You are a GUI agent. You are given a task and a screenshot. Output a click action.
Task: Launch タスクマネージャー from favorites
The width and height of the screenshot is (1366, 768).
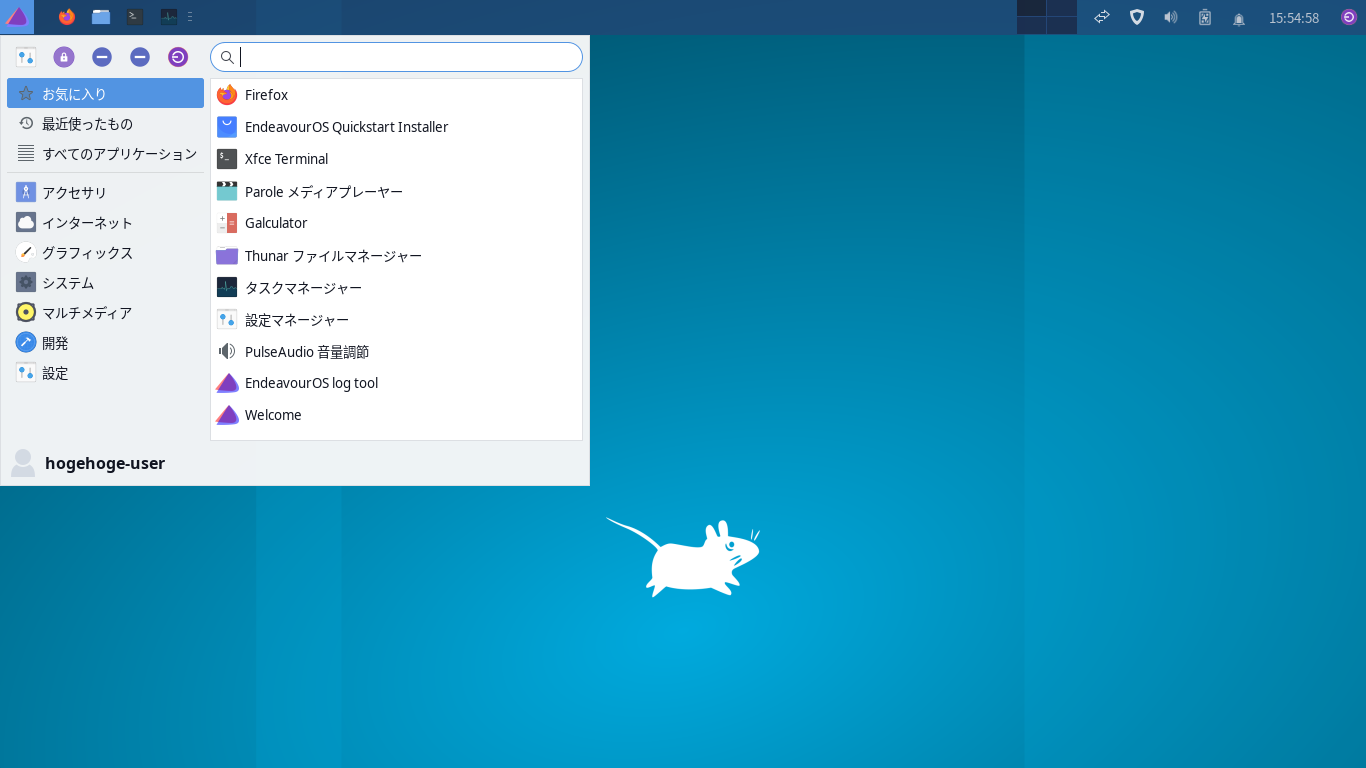396,288
